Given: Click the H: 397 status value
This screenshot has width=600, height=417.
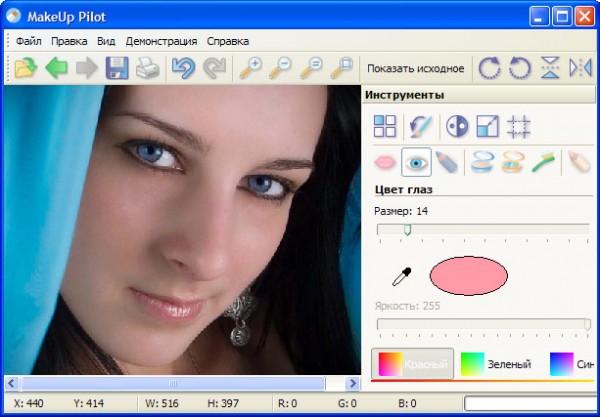Looking at the screenshot, I should 223,404.
